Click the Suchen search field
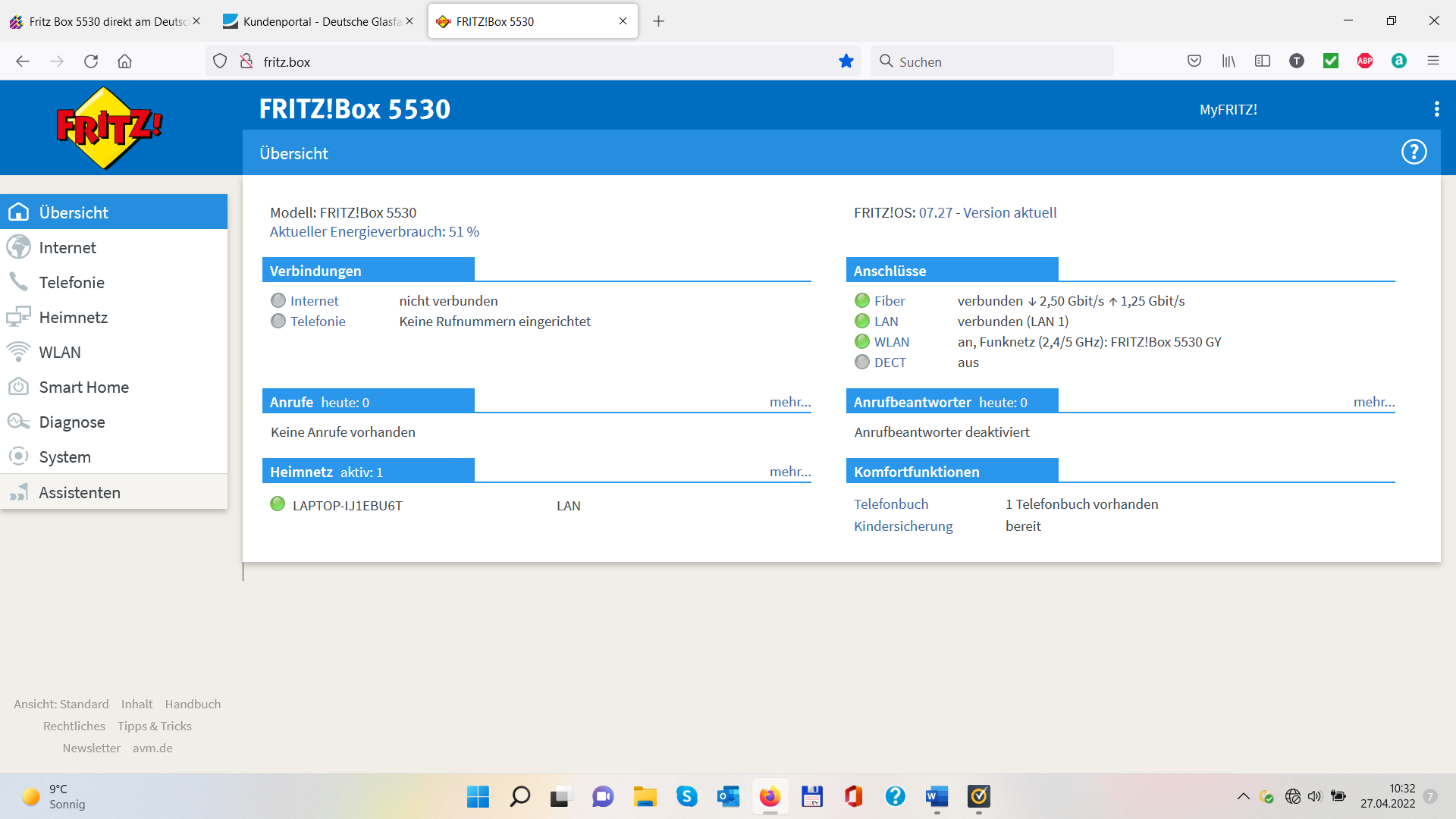This screenshot has width=1456, height=819. point(992,61)
